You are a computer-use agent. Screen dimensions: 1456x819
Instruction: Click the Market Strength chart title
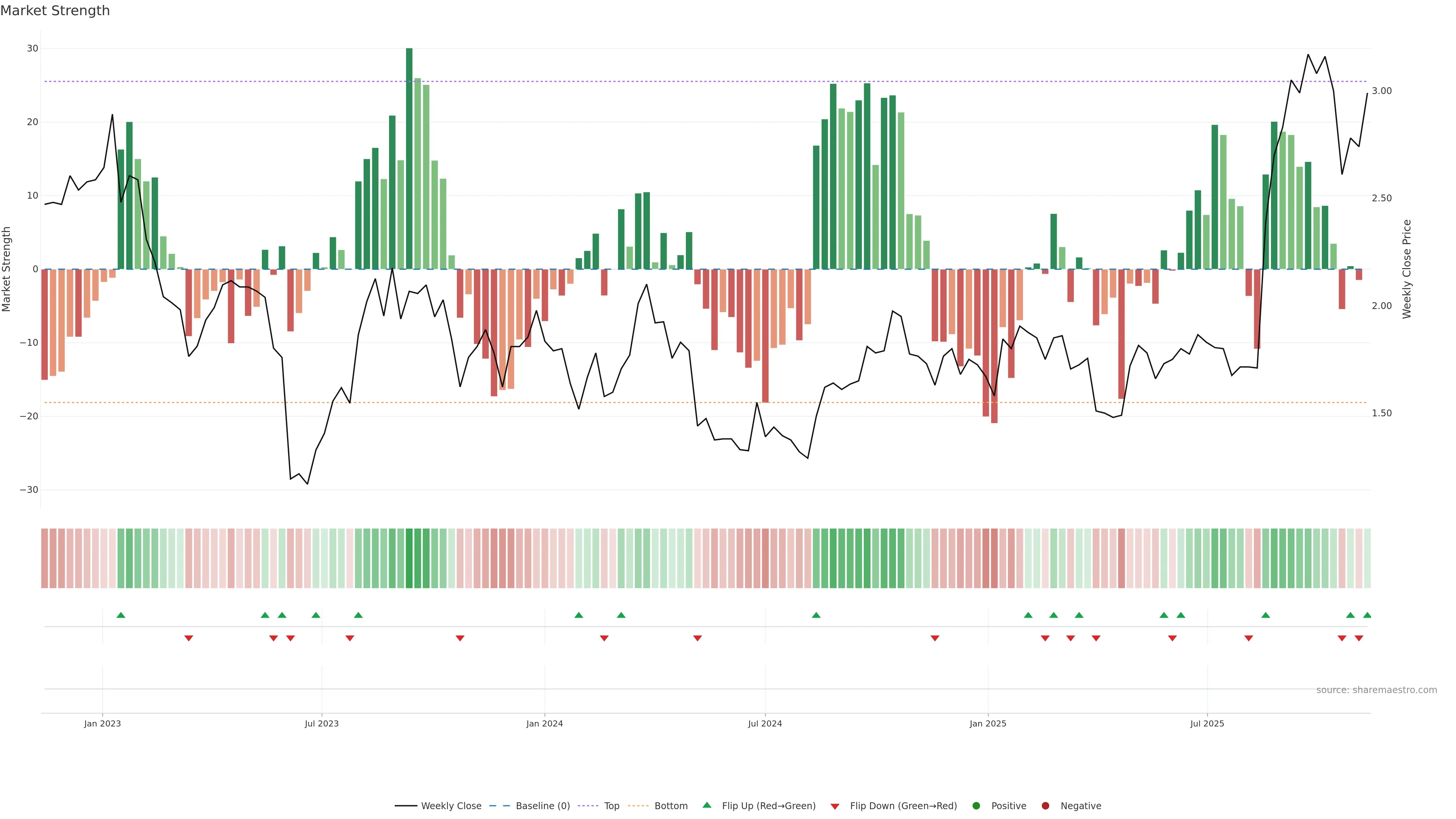tap(55, 11)
